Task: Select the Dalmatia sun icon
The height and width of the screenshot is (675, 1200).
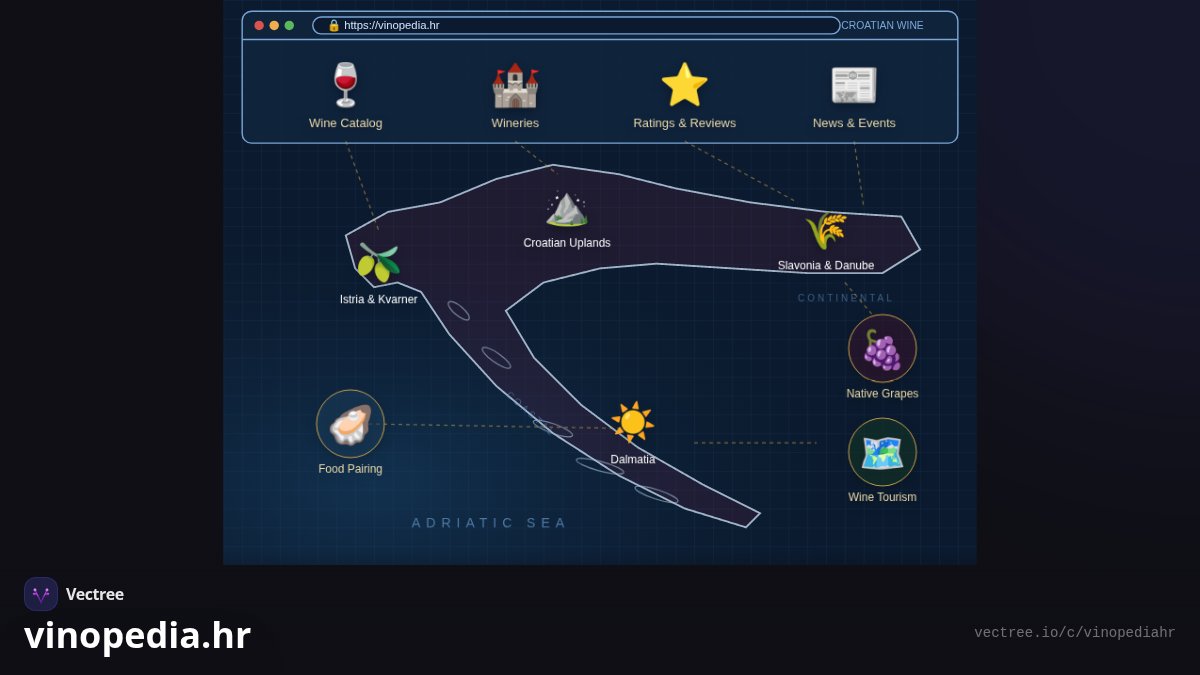Action: [x=633, y=422]
